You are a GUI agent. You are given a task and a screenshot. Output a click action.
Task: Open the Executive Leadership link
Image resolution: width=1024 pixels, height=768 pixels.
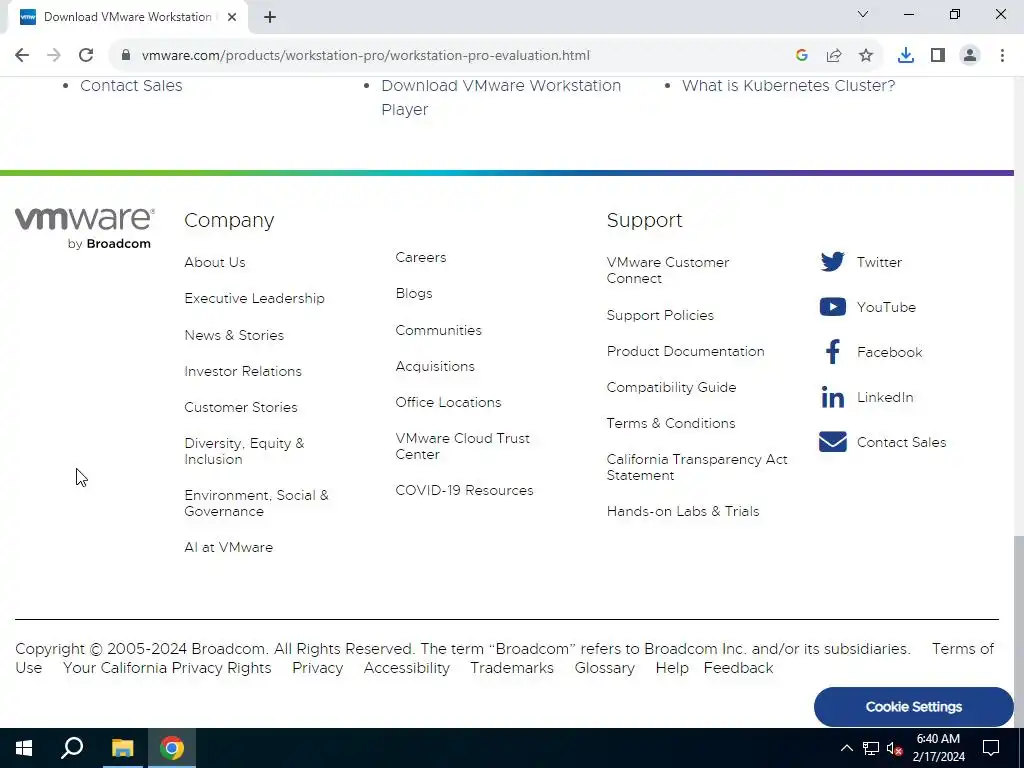(254, 298)
